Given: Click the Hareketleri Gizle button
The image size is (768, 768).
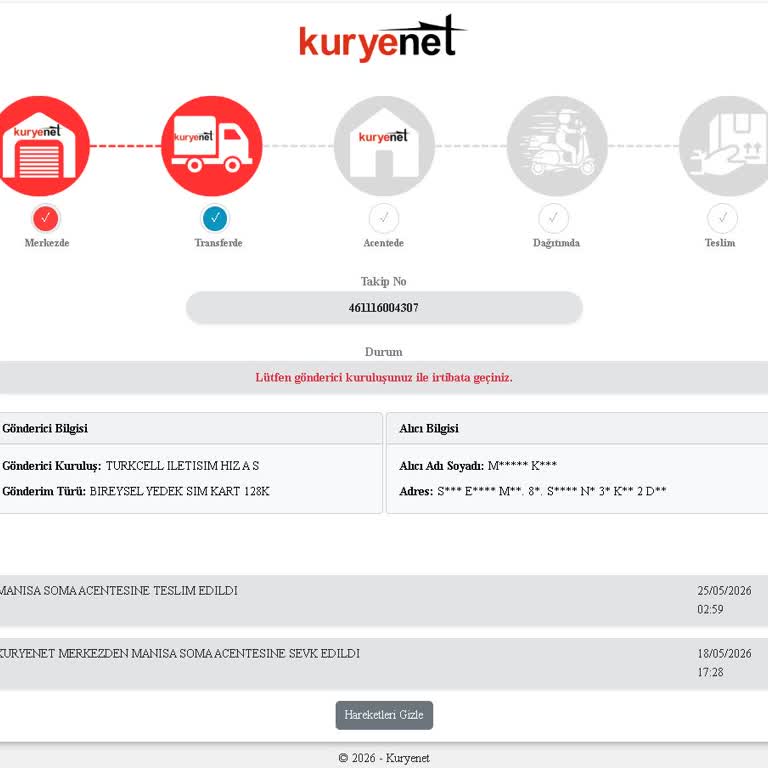Looking at the screenshot, I should [384, 715].
